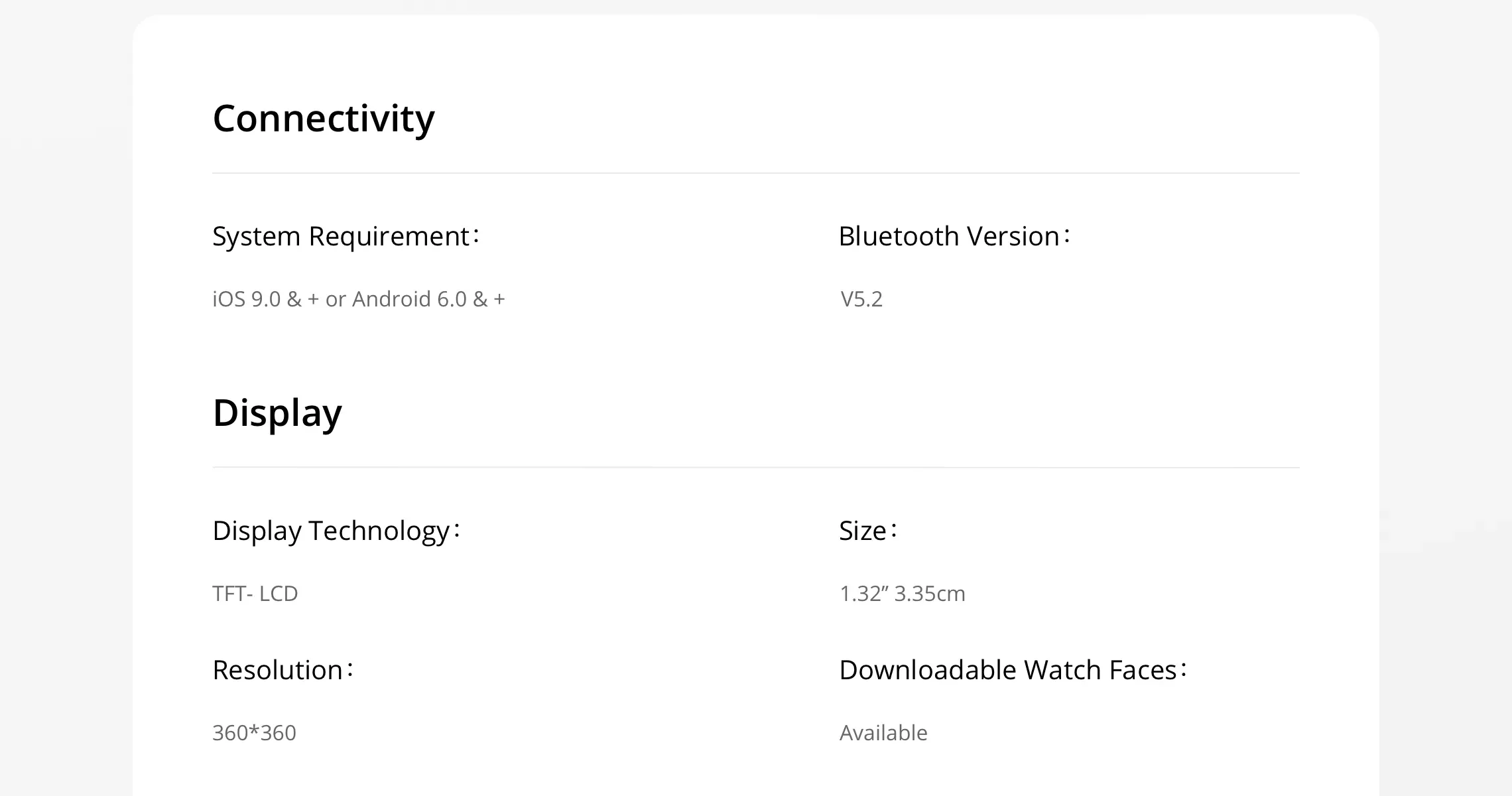The image size is (1512, 796).
Task: Click the Display section heading
Action: click(277, 413)
